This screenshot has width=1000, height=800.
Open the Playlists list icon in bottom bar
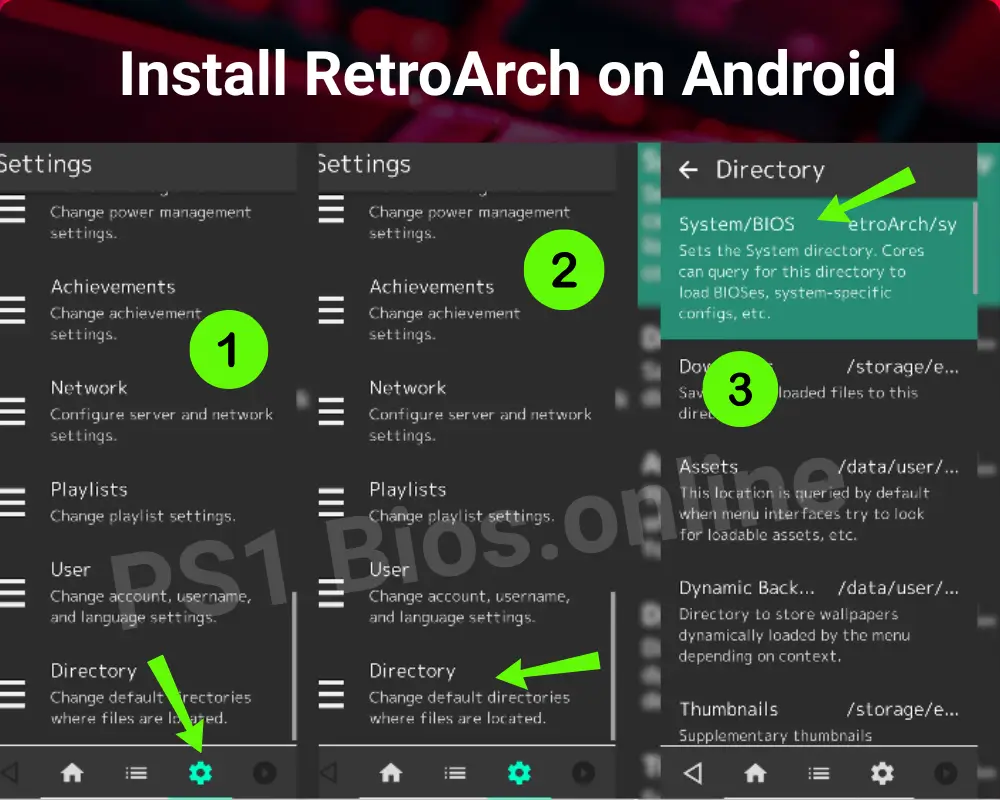(x=136, y=772)
